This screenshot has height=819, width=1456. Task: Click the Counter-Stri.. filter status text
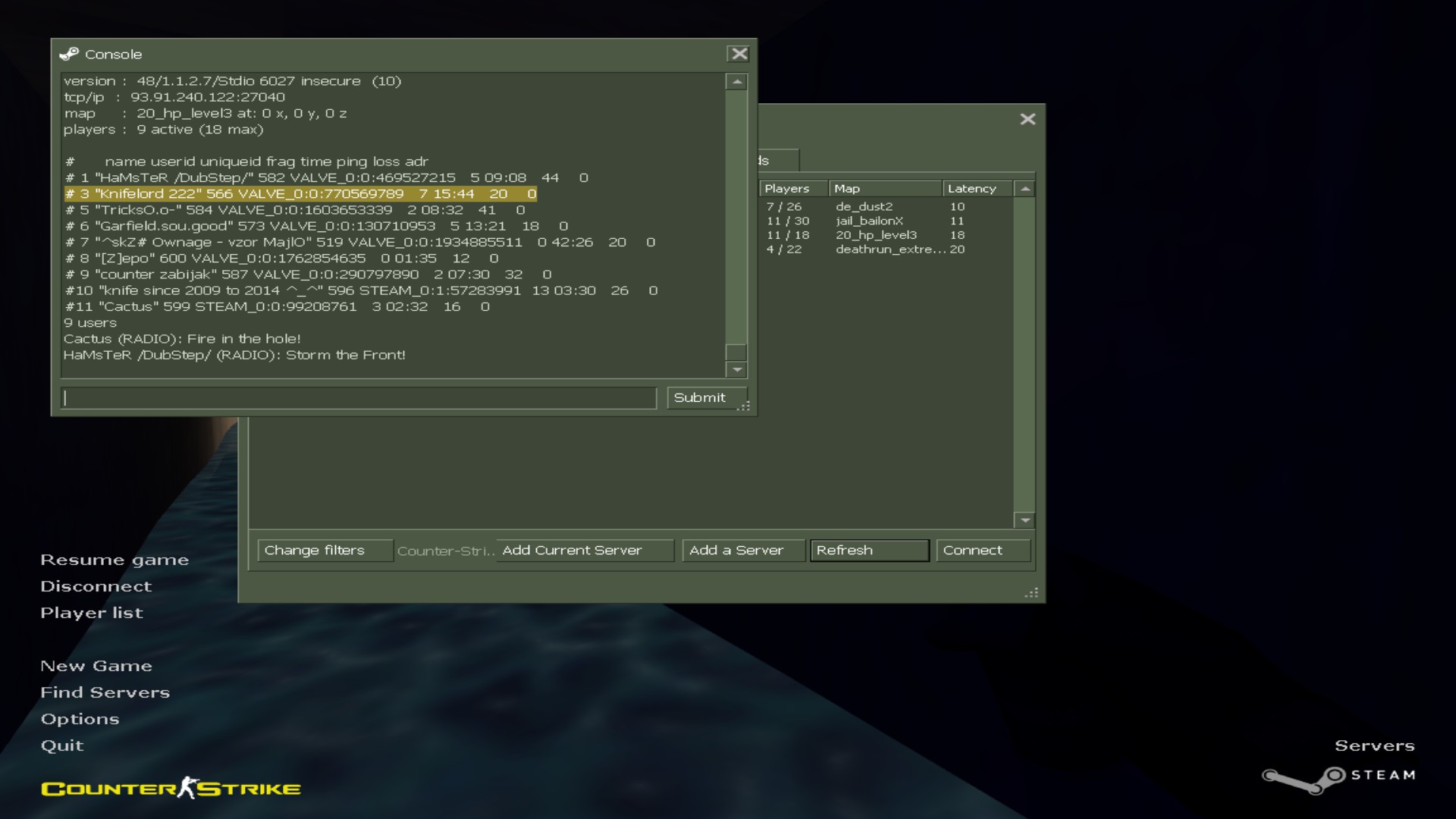pos(446,551)
